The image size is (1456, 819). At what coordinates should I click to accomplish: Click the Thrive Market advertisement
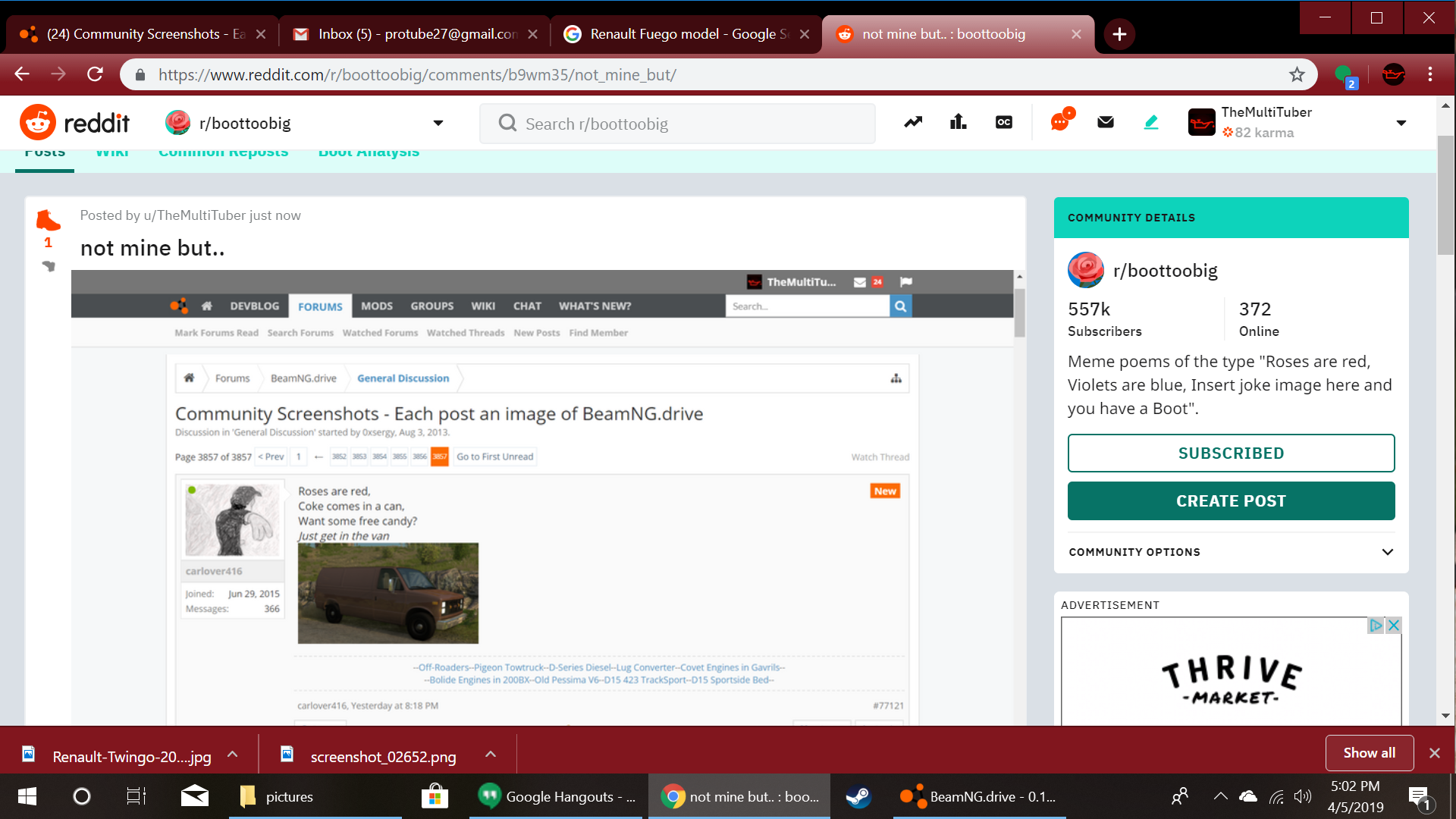tap(1231, 673)
